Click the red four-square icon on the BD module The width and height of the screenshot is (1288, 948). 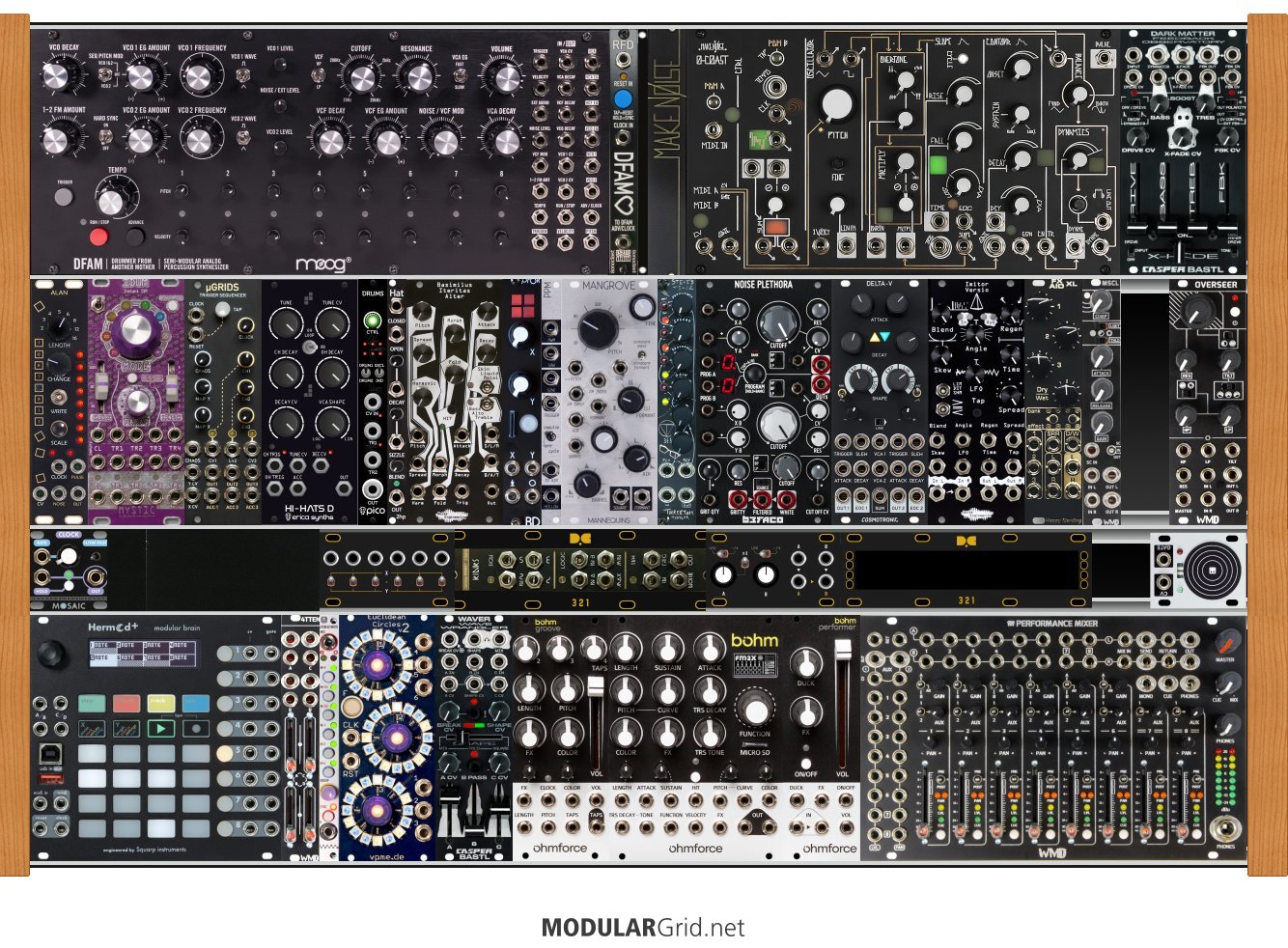(522, 306)
